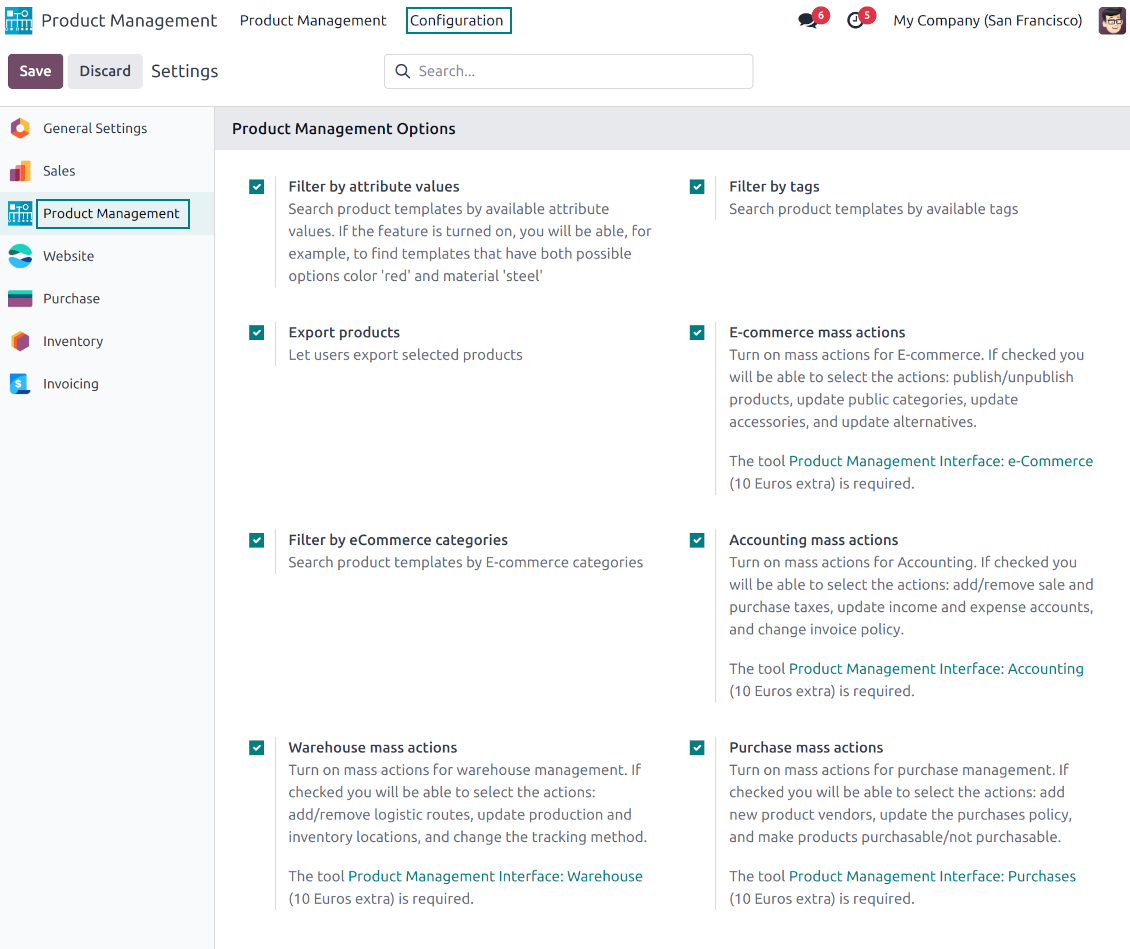Open Product Management Interface: e-Commerce link
This screenshot has width=1130, height=949.
pos(940,461)
